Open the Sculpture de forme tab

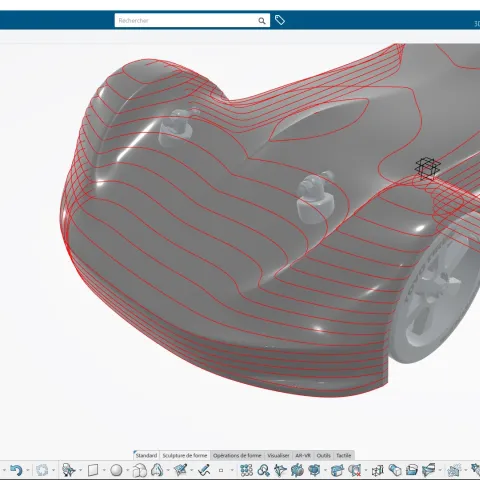coord(185,455)
